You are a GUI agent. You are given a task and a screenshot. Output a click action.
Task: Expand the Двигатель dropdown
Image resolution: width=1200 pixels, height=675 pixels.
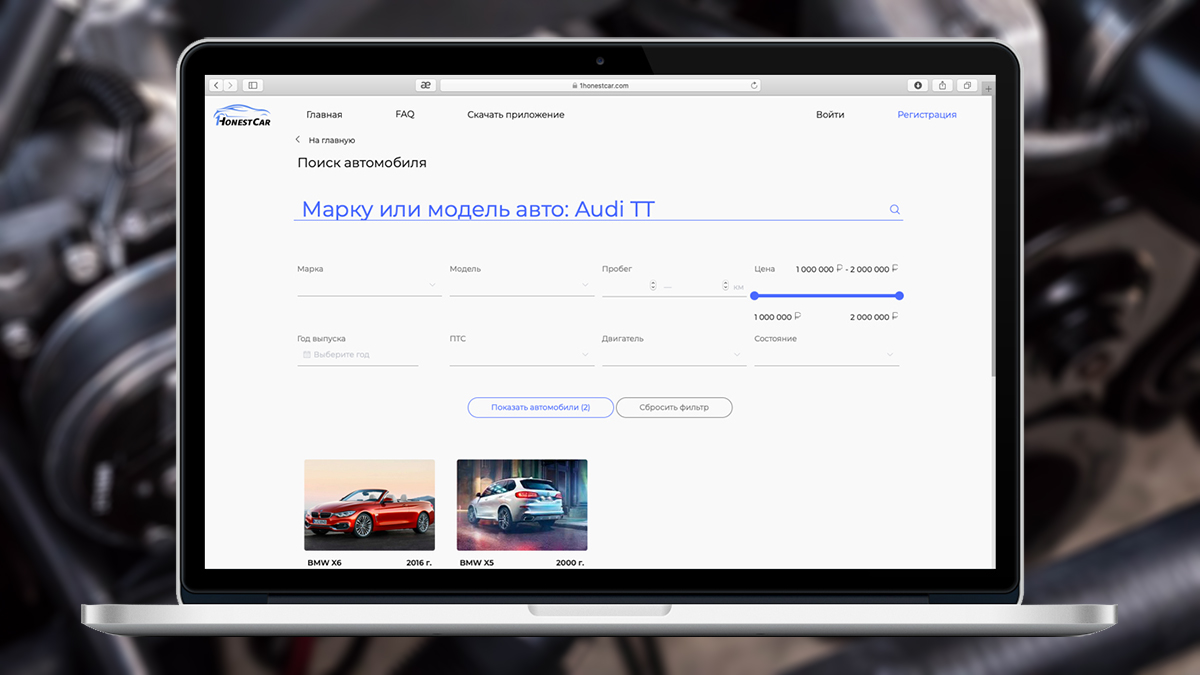674,355
